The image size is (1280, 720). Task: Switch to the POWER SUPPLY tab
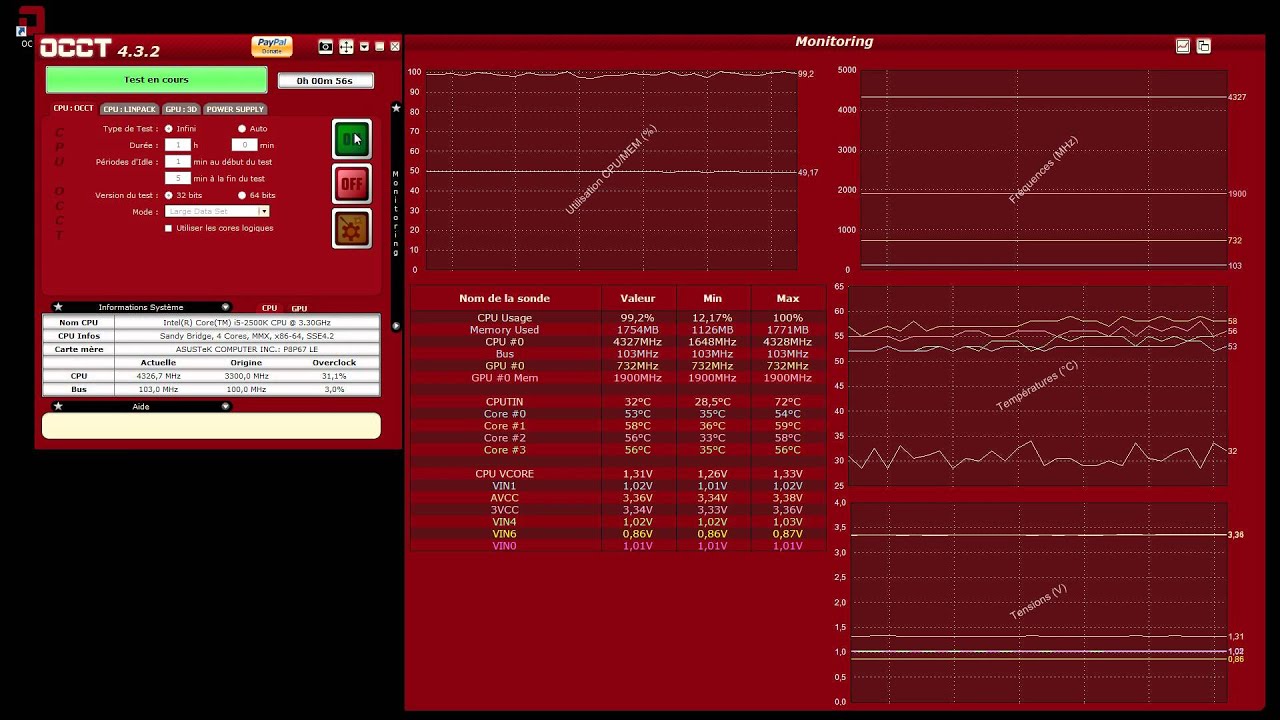point(235,109)
